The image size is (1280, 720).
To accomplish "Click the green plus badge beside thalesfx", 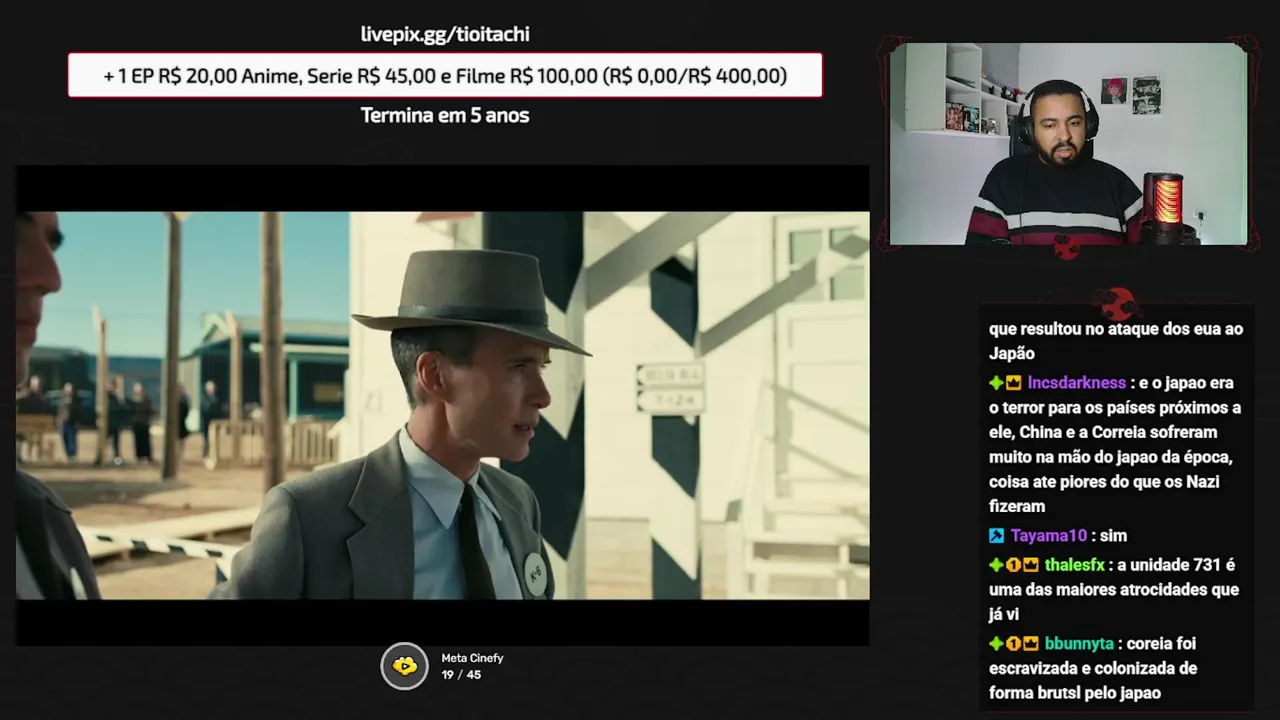I will pos(996,565).
